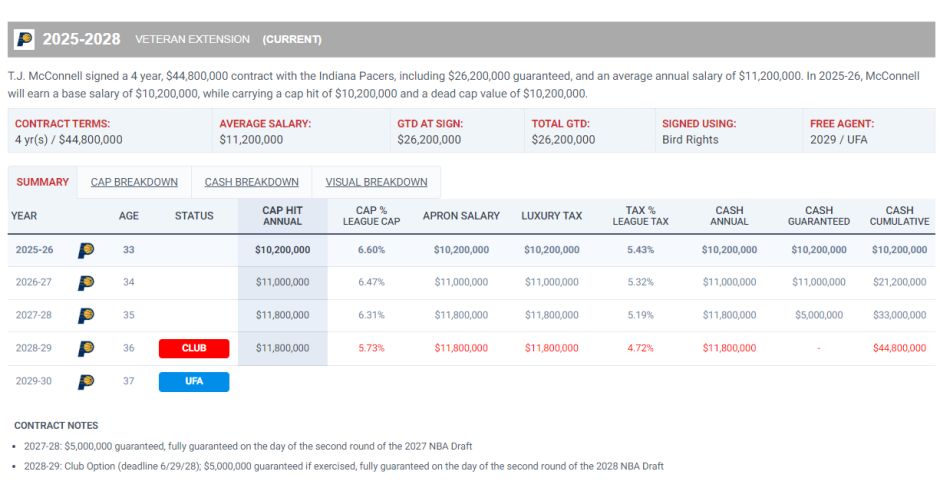Click the 2025-2028 contract header bar
Viewport: 940px width, 491px height.
pyautogui.click(x=471, y=40)
